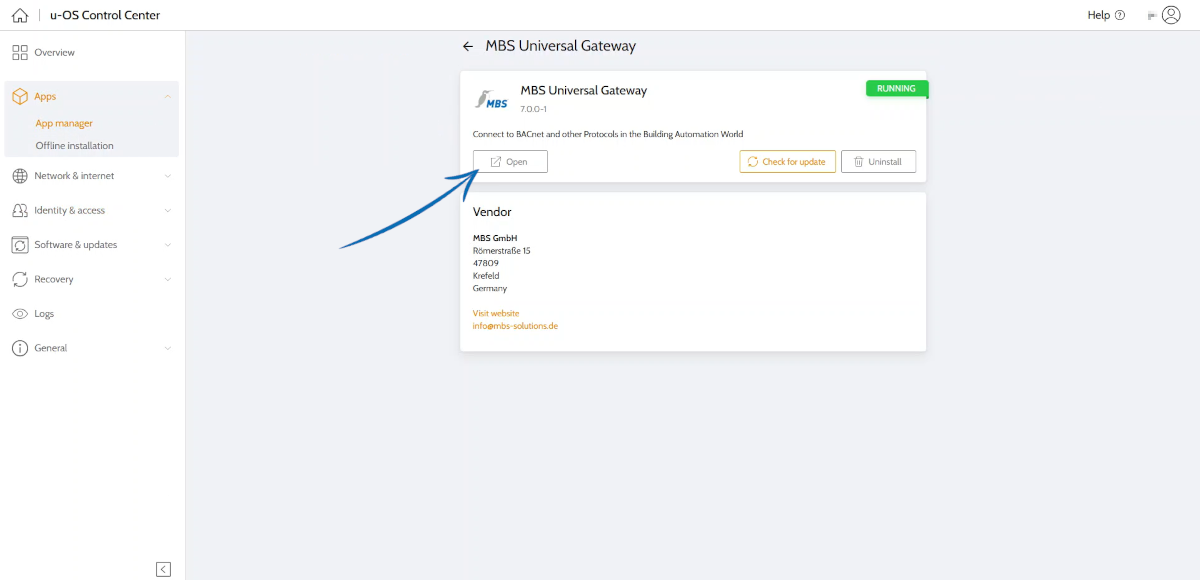Expand the Recovery chevron

coord(167,280)
